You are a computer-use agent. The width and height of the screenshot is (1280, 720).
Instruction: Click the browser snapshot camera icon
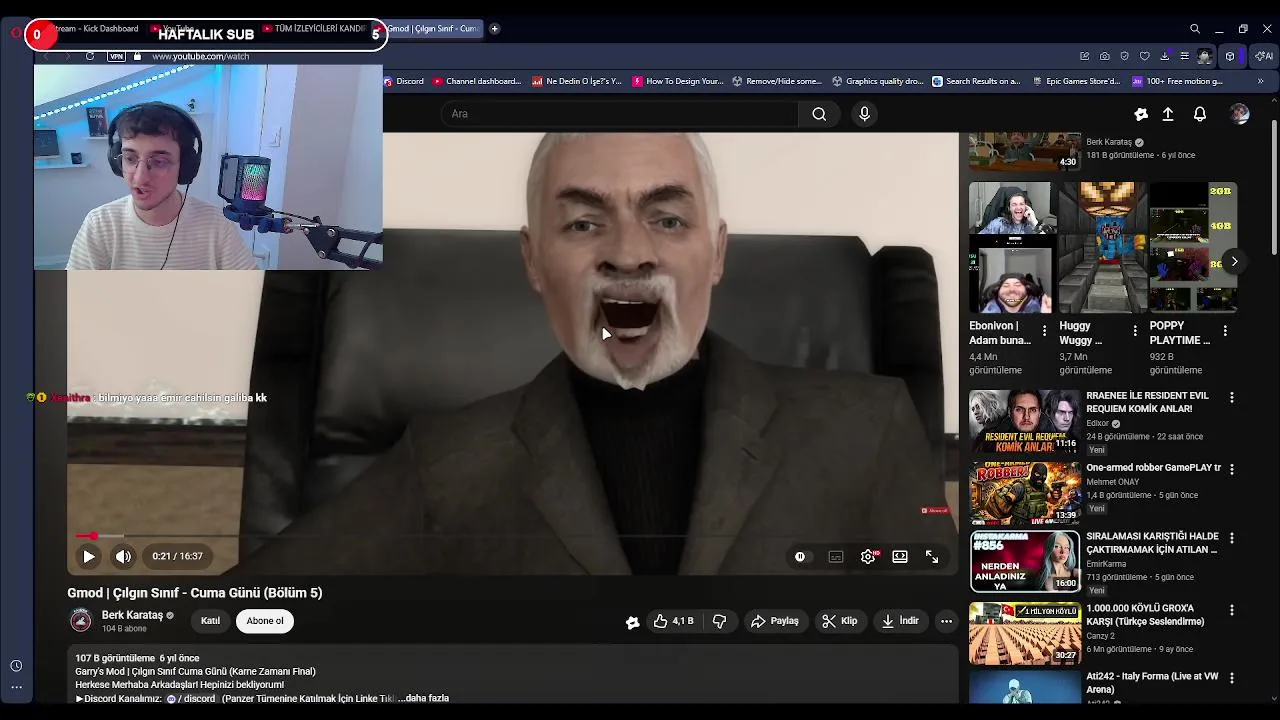(x=1104, y=56)
